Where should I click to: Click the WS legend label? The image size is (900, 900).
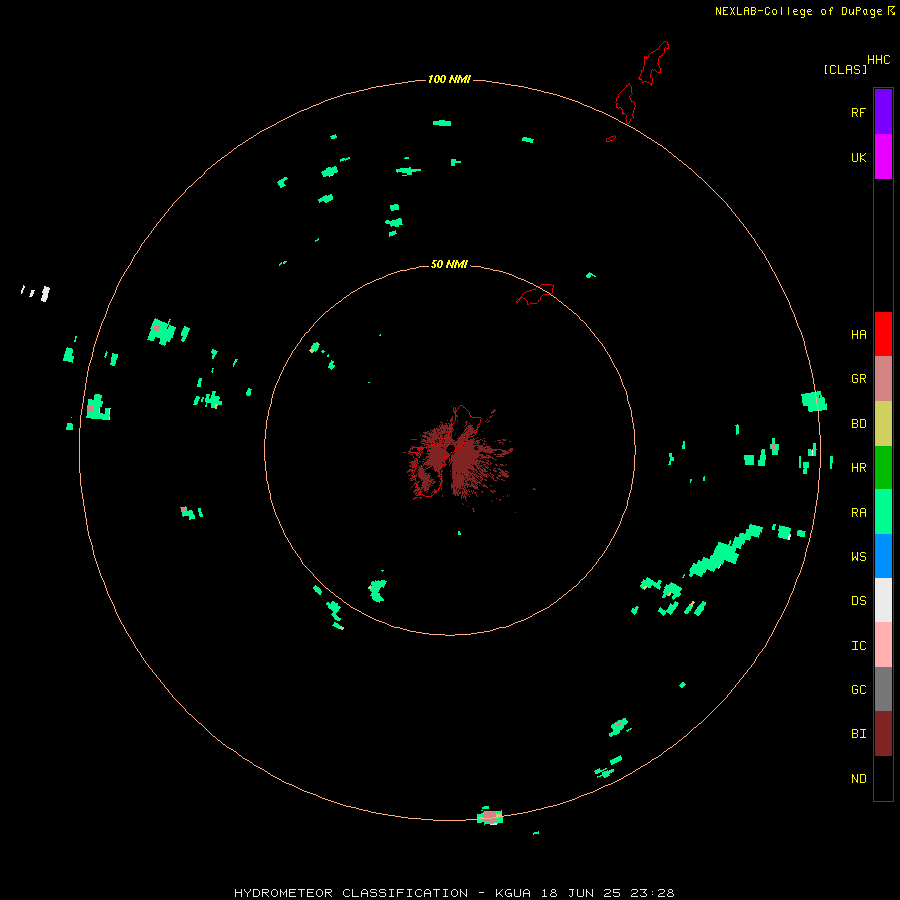point(858,557)
